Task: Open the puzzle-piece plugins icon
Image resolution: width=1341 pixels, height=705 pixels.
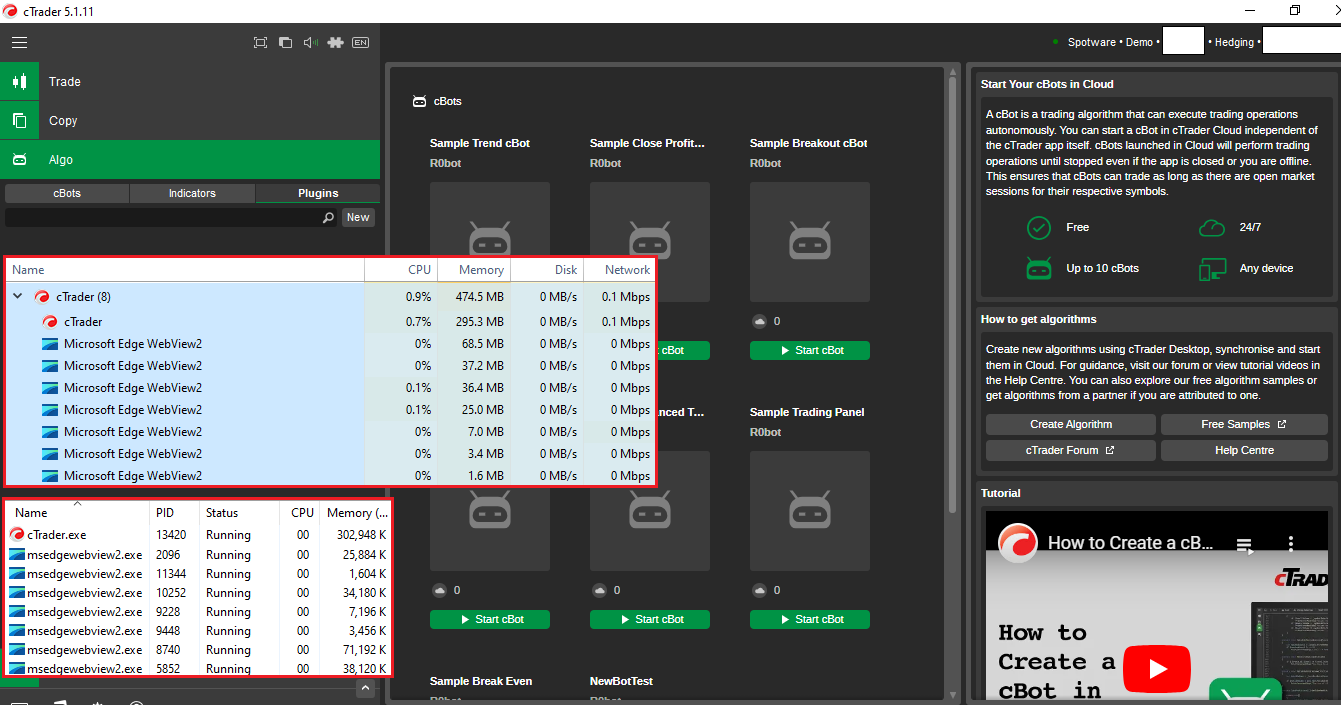Action: (x=336, y=42)
